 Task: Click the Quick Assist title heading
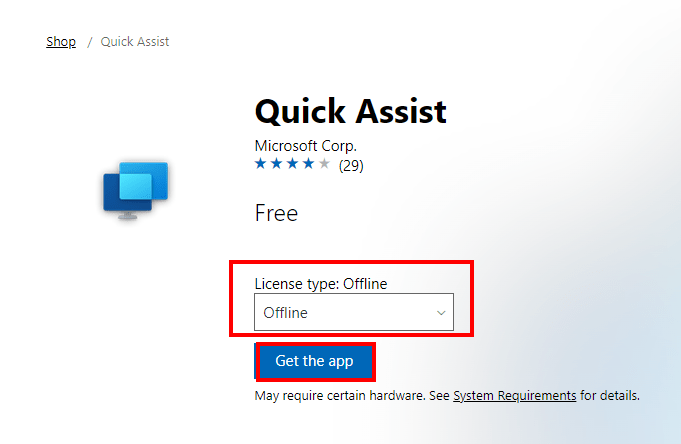[x=350, y=110]
